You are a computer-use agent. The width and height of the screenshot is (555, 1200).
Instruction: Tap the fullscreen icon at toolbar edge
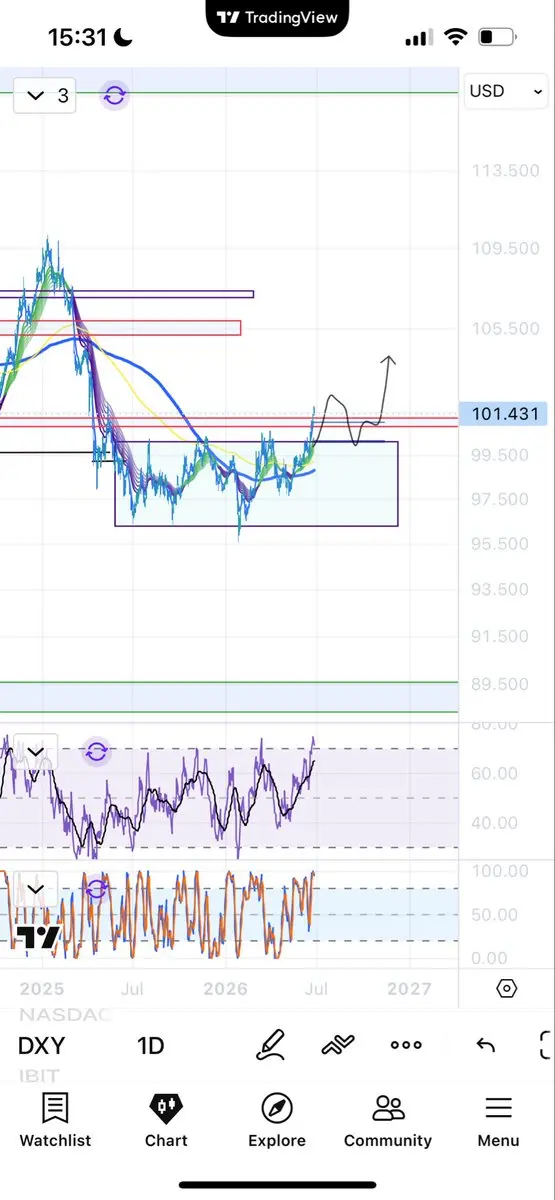[546, 1045]
